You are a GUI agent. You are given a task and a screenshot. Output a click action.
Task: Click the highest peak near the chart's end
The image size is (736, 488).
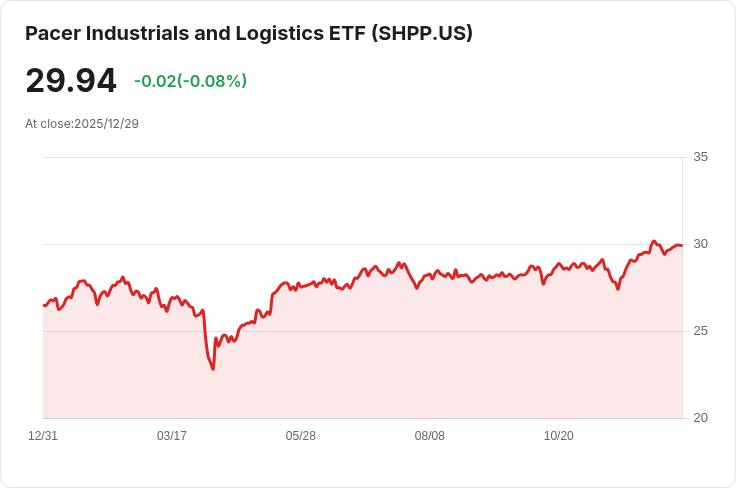click(x=653, y=242)
